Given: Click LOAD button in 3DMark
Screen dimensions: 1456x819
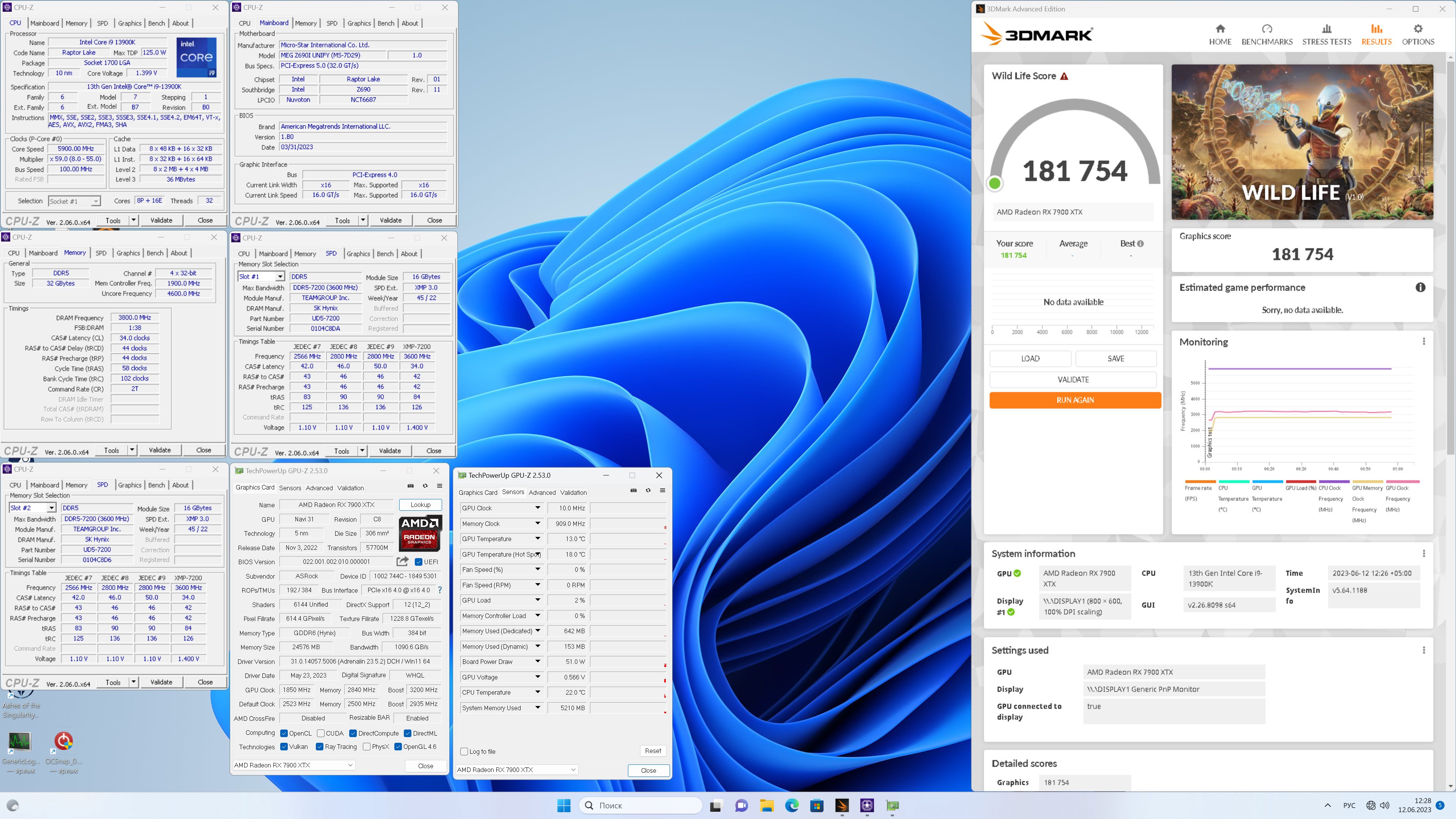Looking at the screenshot, I should coord(1030,358).
